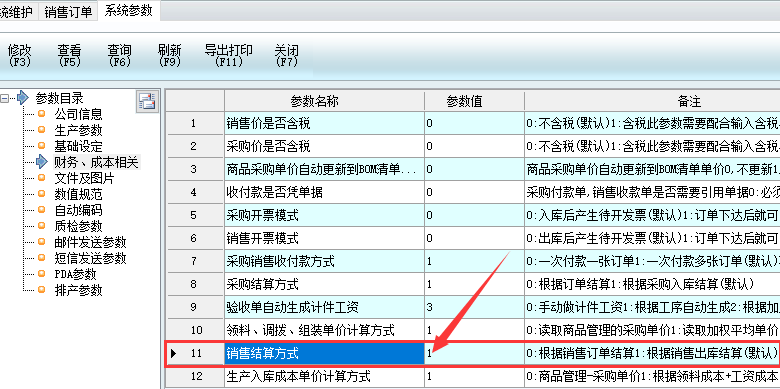780x389 pixels.
Task: Click the parameter value cell of 销售结算方式
Action: point(474,354)
